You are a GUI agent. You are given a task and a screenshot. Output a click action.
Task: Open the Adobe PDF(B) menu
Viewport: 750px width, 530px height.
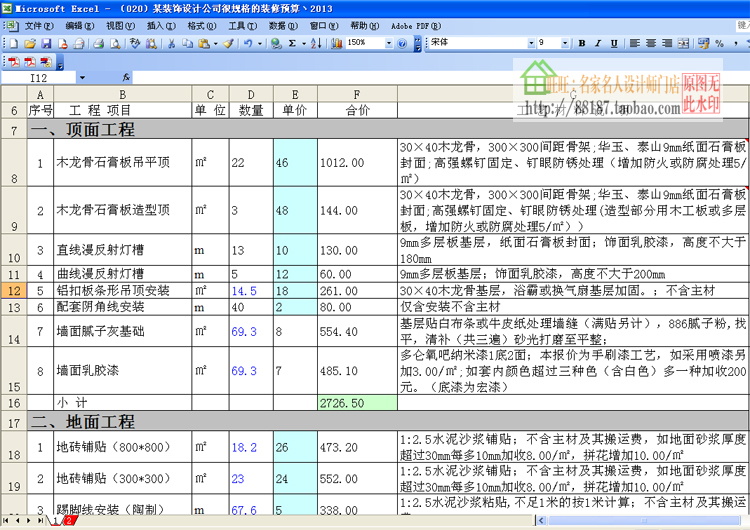[416, 26]
